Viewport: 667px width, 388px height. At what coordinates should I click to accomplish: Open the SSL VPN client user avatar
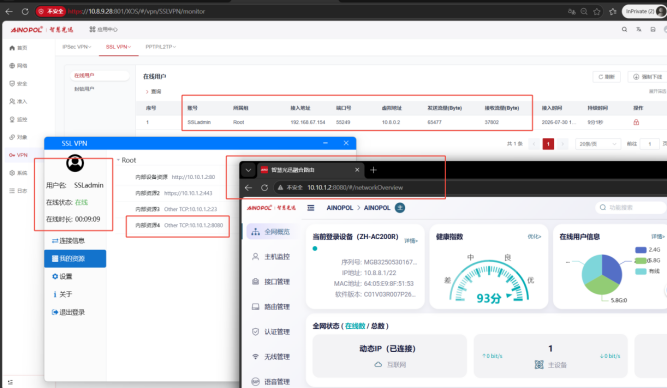[75, 163]
